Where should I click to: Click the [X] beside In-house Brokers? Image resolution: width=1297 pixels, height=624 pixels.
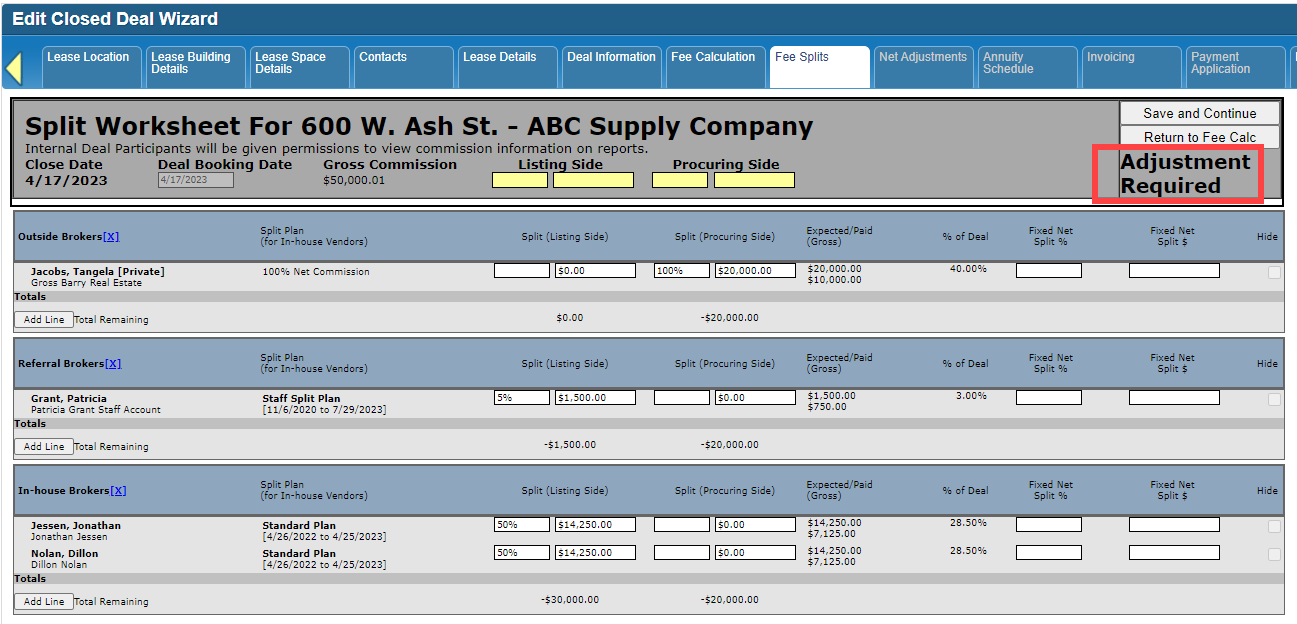pyautogui.click(x=118, y=491)
